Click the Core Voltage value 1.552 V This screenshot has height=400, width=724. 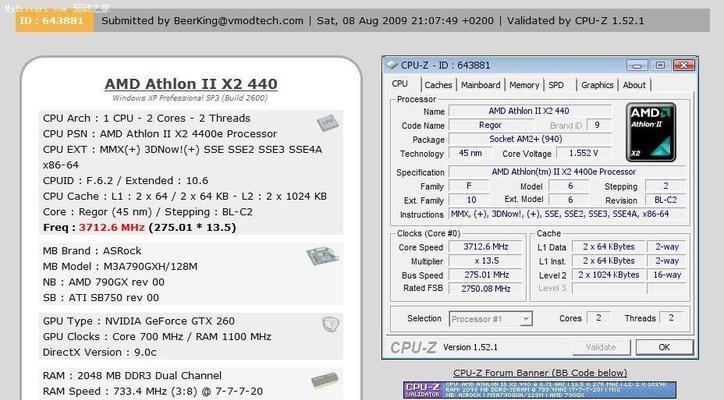click(x=584, y=153)
